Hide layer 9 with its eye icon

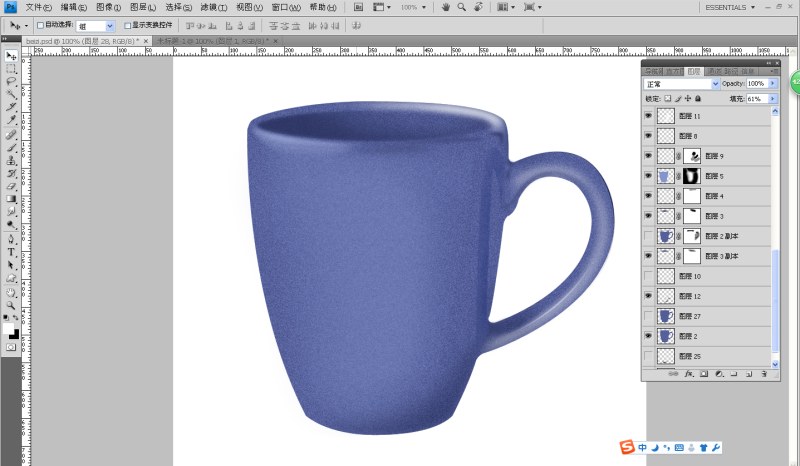tap(648, 156)
